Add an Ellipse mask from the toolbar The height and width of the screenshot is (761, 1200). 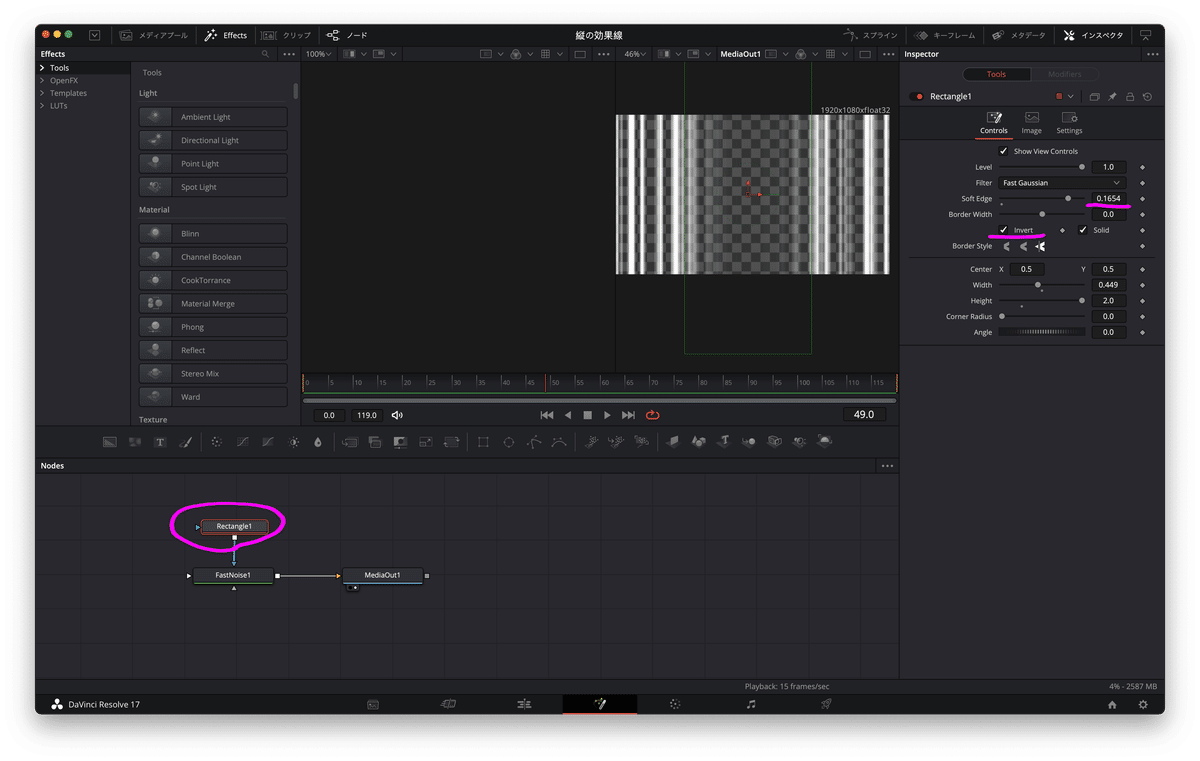click(x=508, y=442)
